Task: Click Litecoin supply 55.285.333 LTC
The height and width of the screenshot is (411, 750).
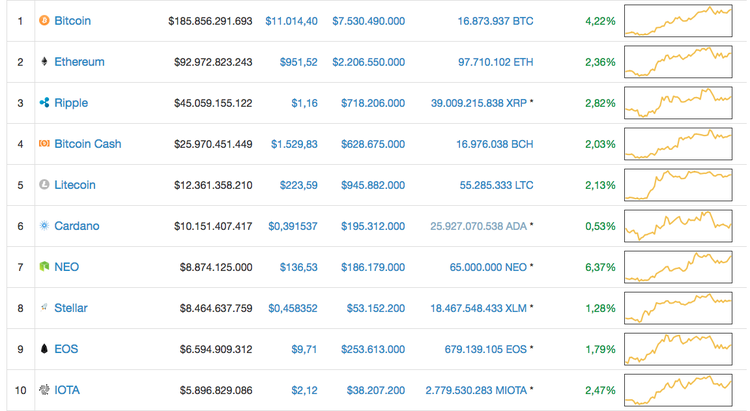Action: [496, 185]
